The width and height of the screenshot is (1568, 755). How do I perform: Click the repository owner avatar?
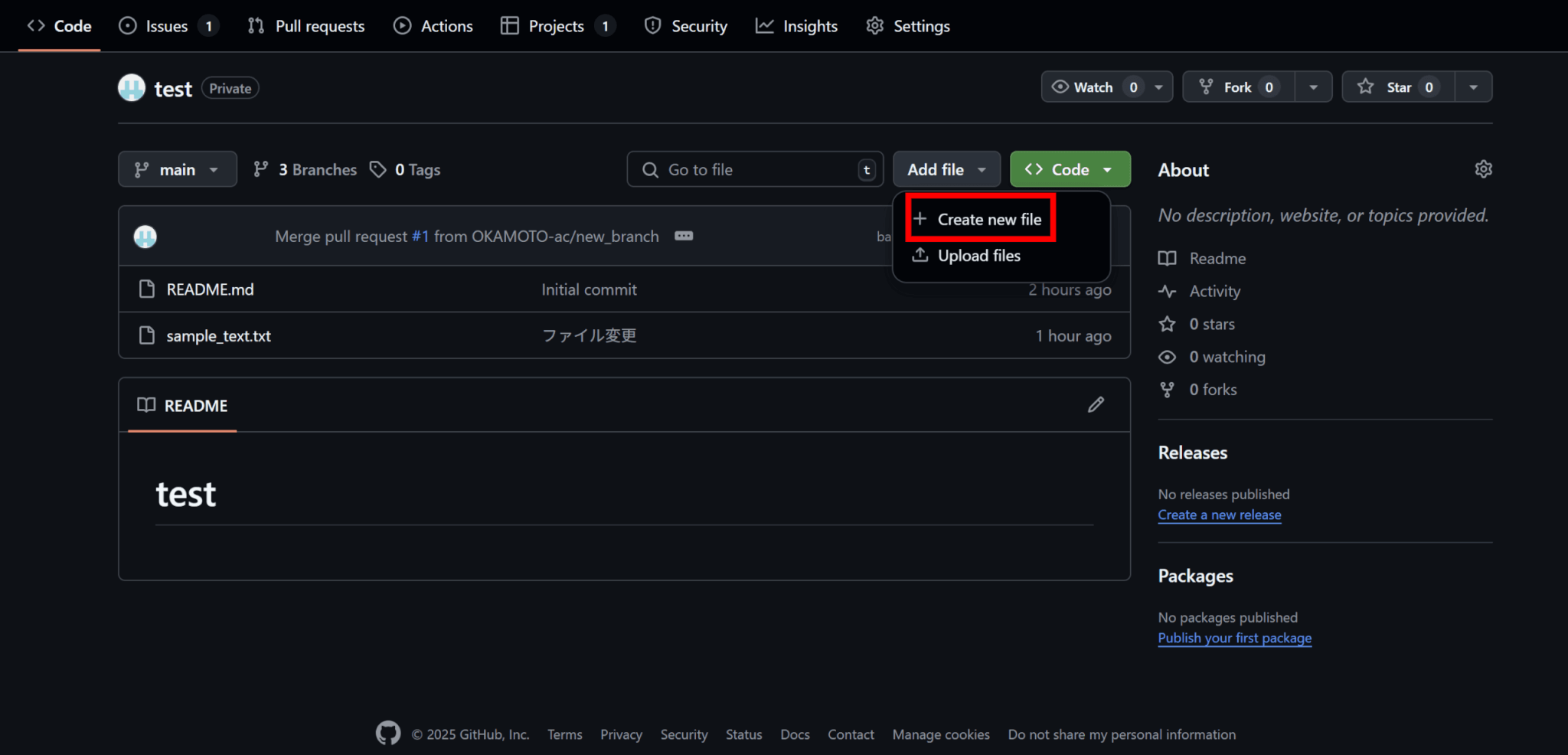tap(132, 88)
